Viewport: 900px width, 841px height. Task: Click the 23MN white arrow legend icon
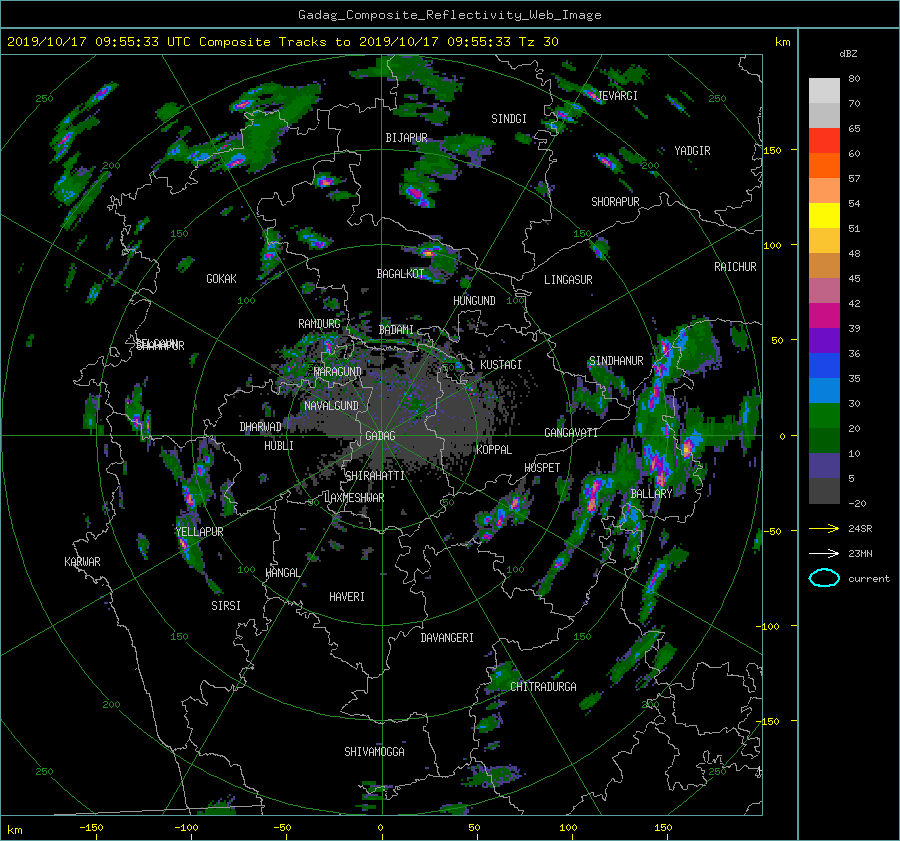tap(824, 553)
